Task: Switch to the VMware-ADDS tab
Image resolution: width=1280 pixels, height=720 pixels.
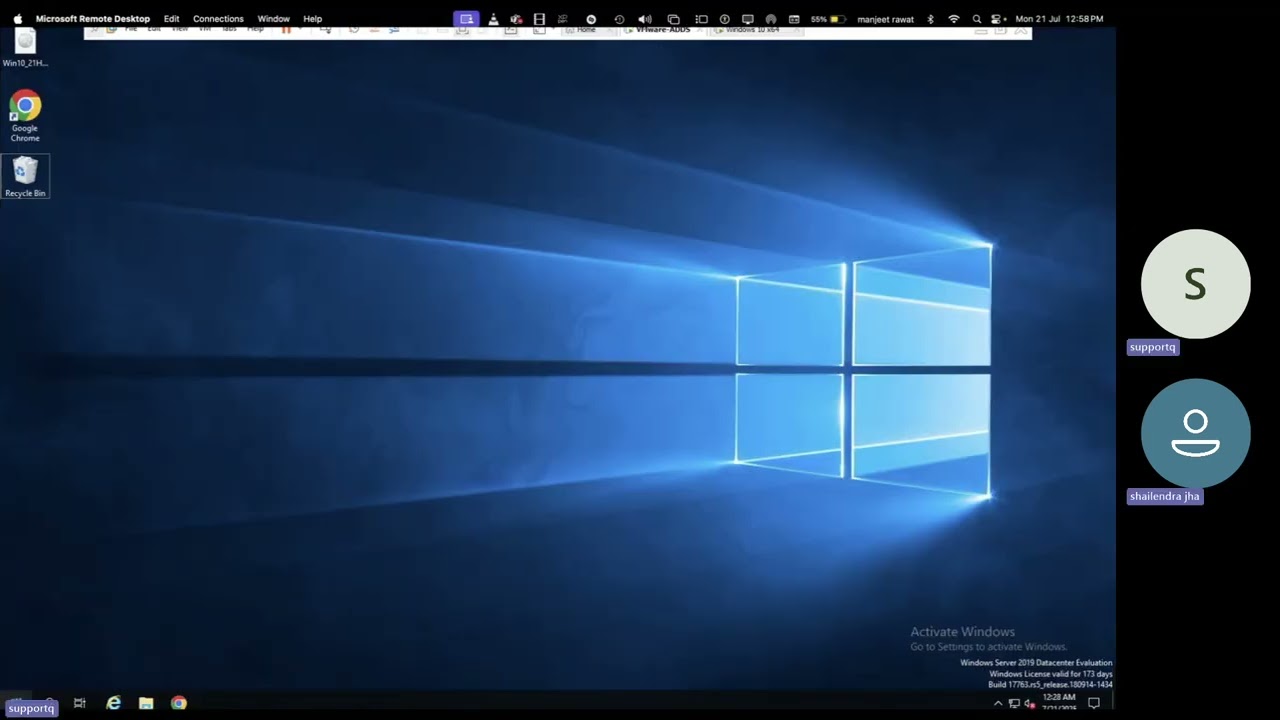Action: (663, 30)
